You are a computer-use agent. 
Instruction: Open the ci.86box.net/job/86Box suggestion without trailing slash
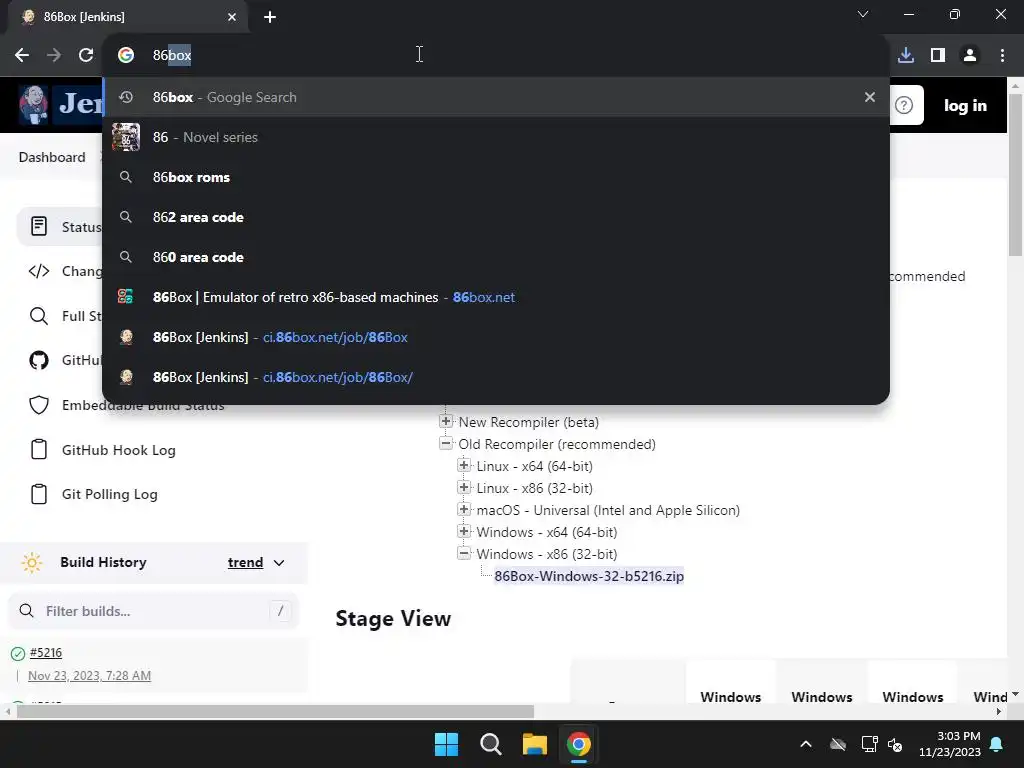click(x=496, y=337)
